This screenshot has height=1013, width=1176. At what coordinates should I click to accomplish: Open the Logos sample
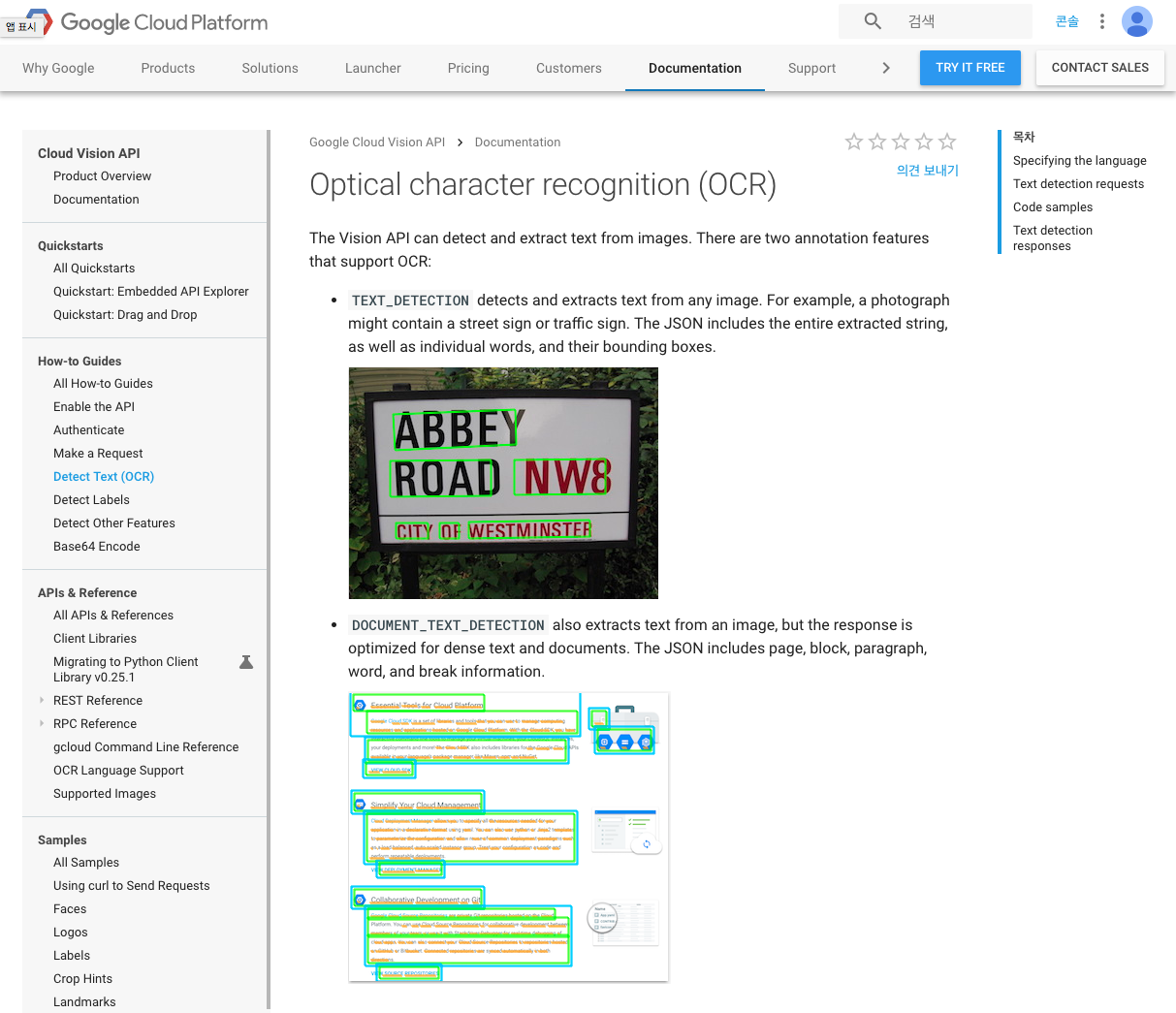[71, 933]
